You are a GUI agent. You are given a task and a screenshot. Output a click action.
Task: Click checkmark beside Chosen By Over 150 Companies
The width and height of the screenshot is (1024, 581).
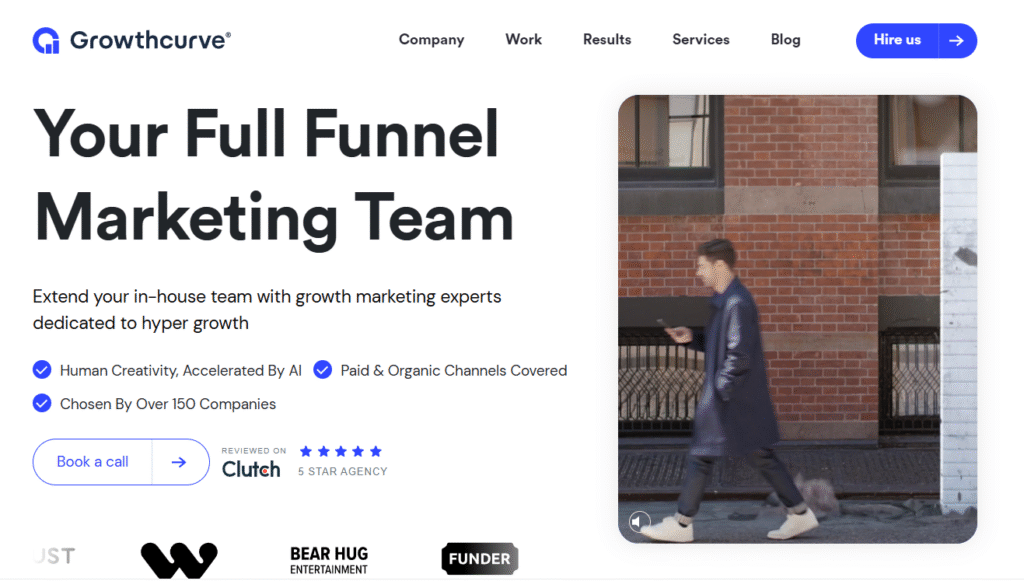click(42, 404)
